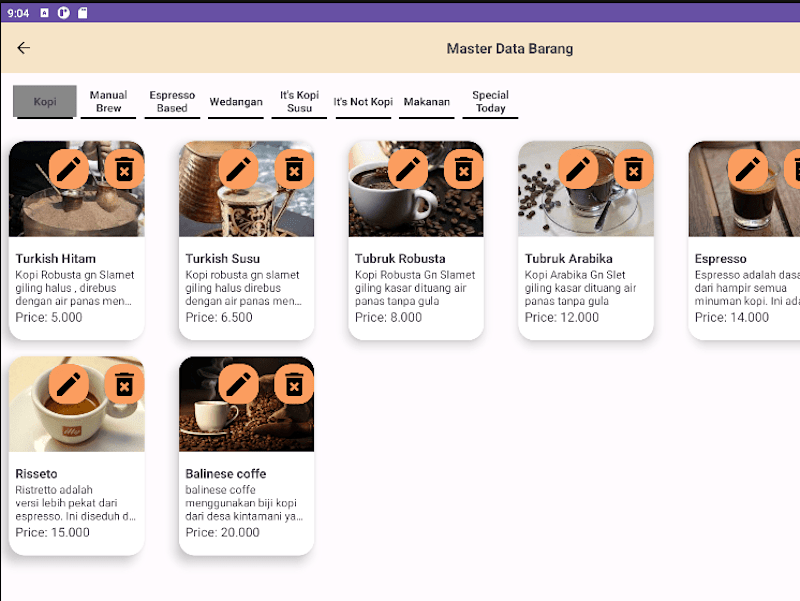Open the Espresso Based category tab
This screenshot has height=601, width=800.
click(172, 102)
